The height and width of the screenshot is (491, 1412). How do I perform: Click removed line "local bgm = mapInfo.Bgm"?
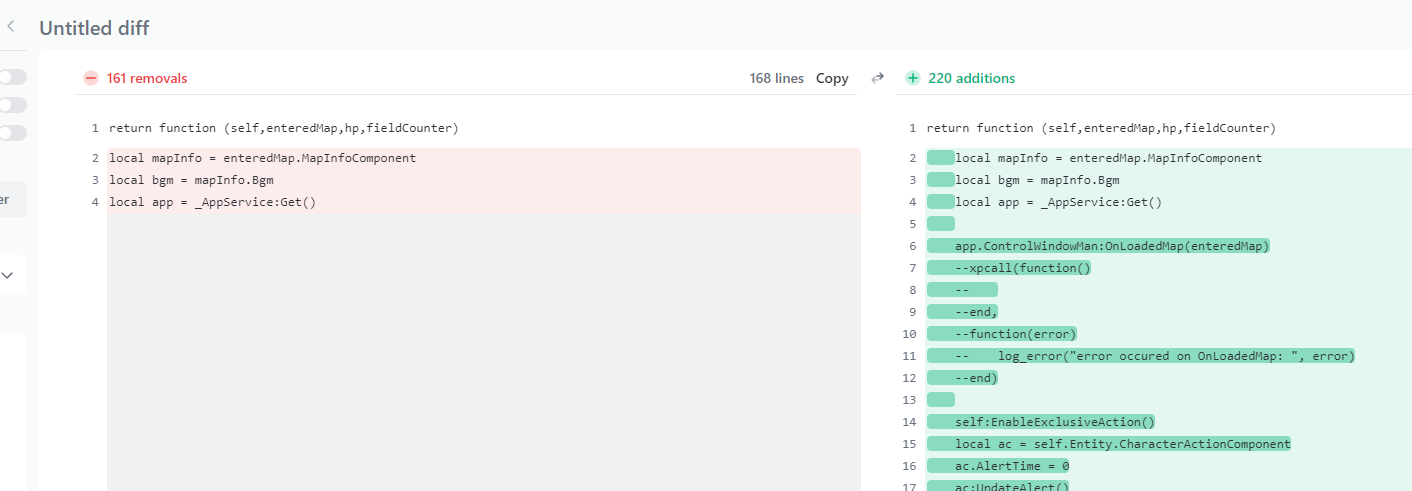click(x=191, y=180)
